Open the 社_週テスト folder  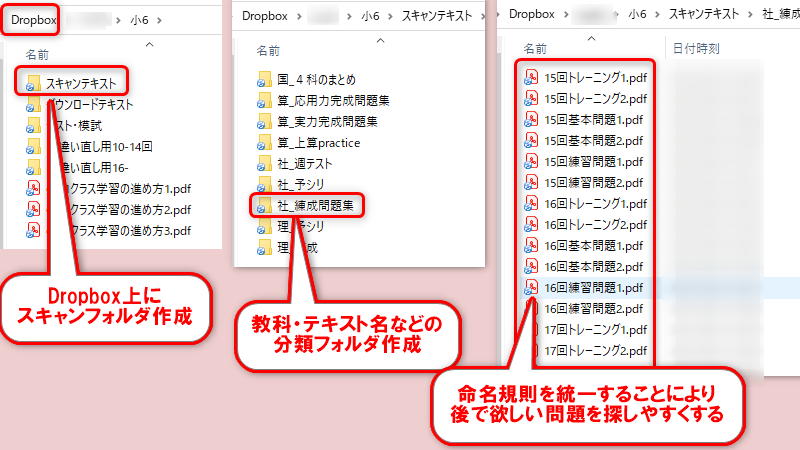click(304, 163)
